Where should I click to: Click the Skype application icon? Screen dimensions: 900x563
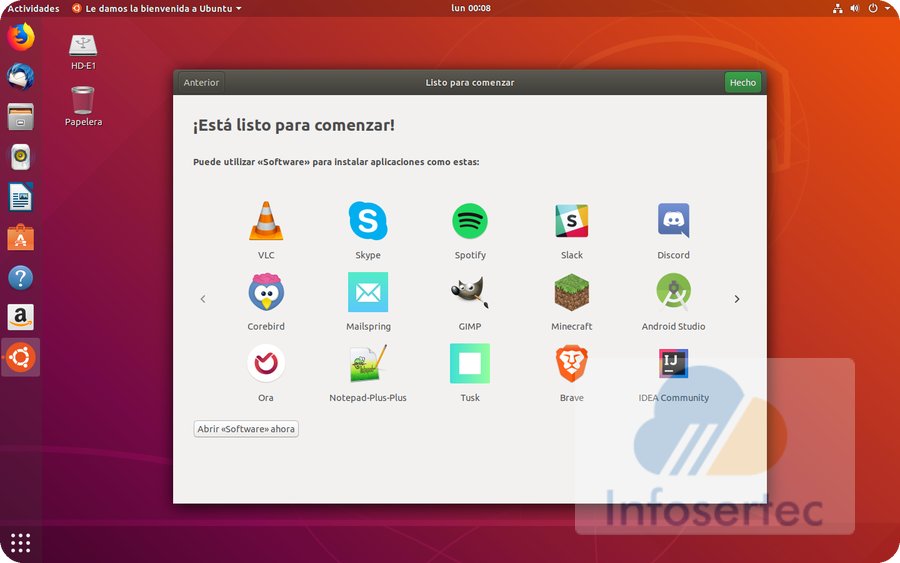tap(368, 221)
